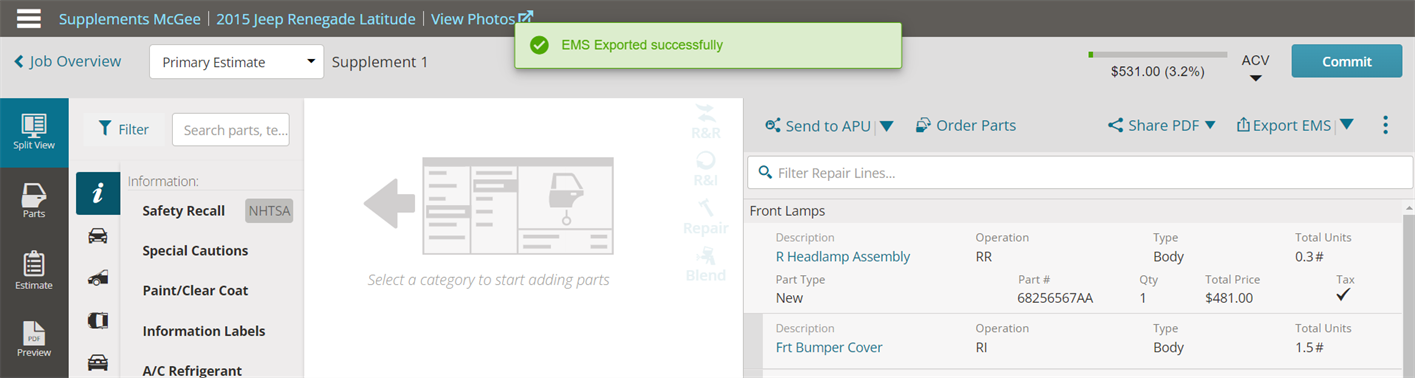Switch to the Parts sidebar tab
Screen dimensions: 1415x378
pyautogui.click(x=34, y=200)
